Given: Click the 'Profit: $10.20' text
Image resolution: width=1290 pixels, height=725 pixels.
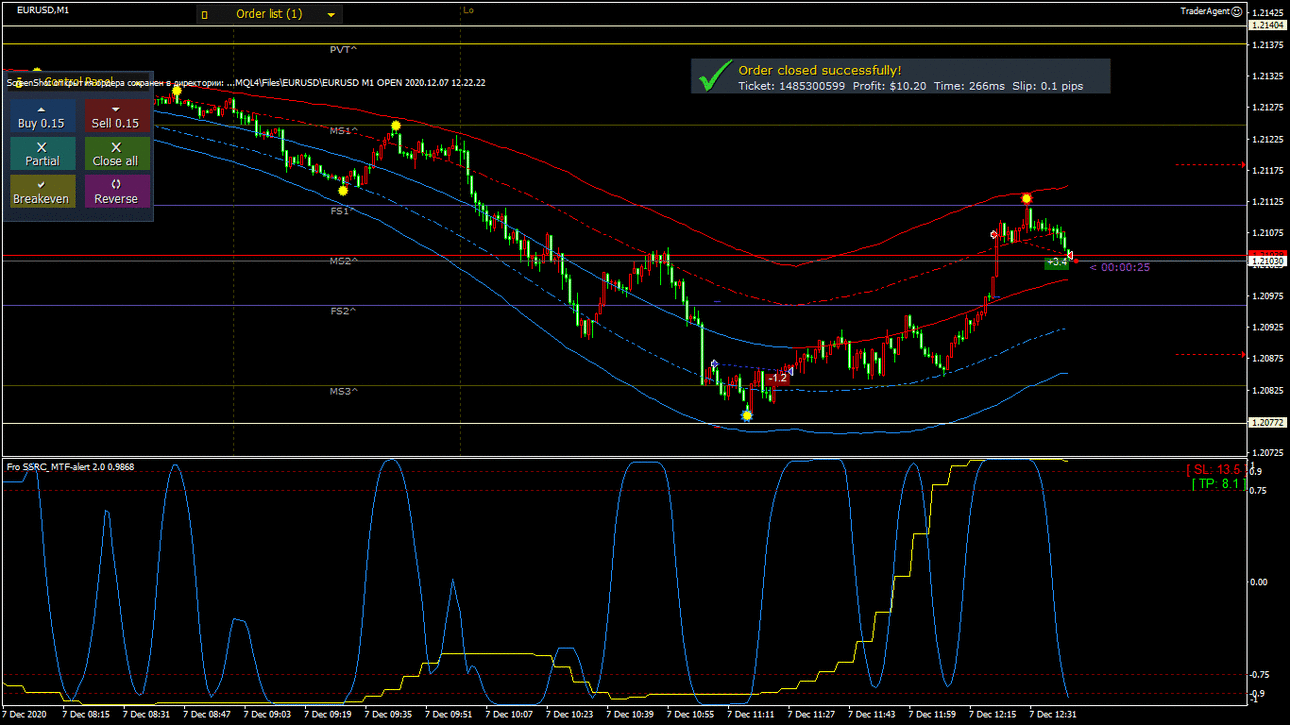Looking at the screenshot, I should (889, 86).
